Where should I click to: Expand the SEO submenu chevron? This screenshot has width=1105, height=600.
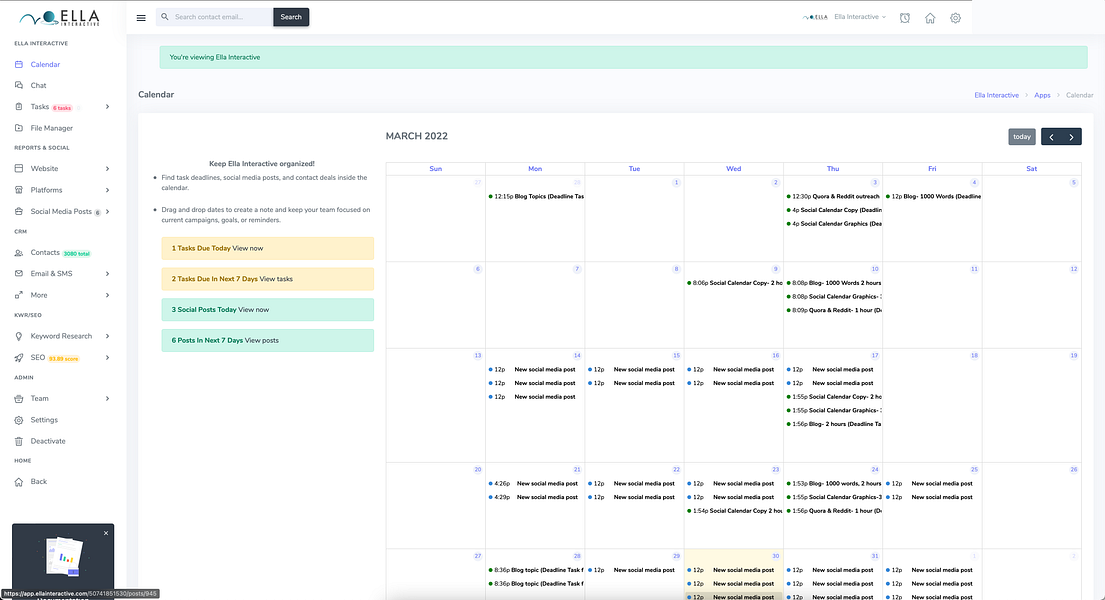pos(107,357)
